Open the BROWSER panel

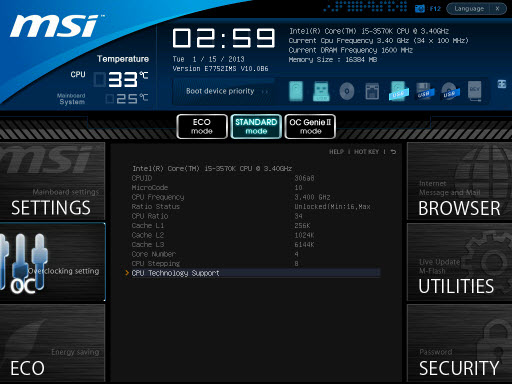[459, 181]
